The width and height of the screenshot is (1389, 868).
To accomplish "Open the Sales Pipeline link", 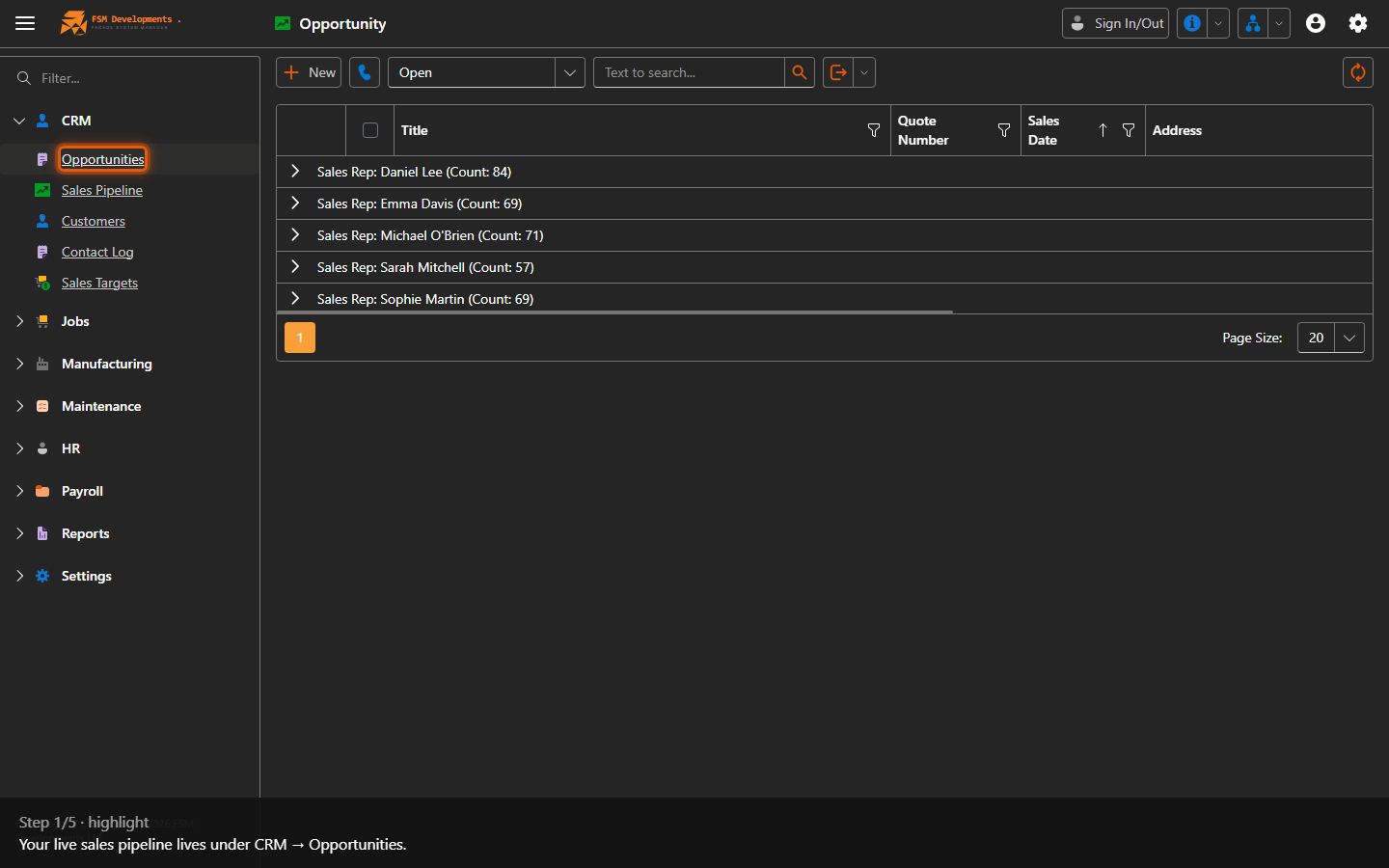I will (102, 190).
